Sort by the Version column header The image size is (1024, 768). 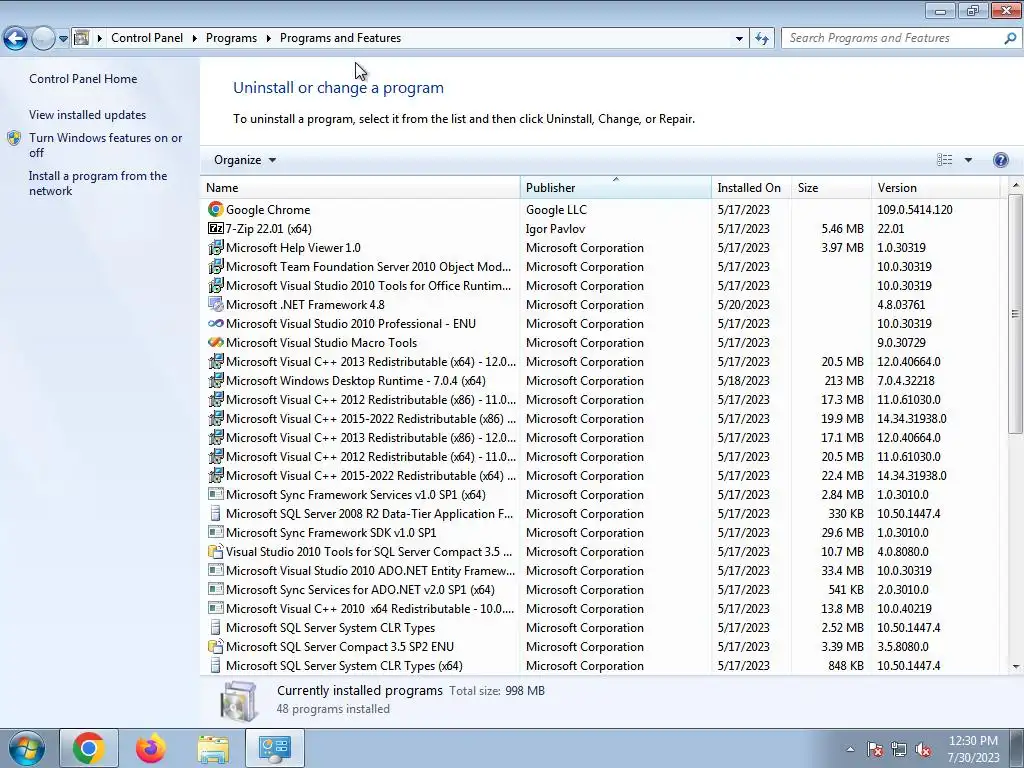pos(935,187)
